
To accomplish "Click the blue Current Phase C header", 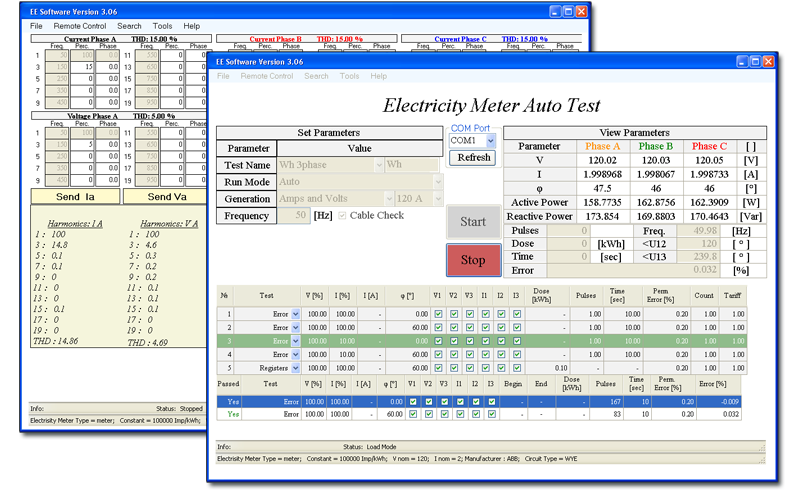I will tap(460, 39).
